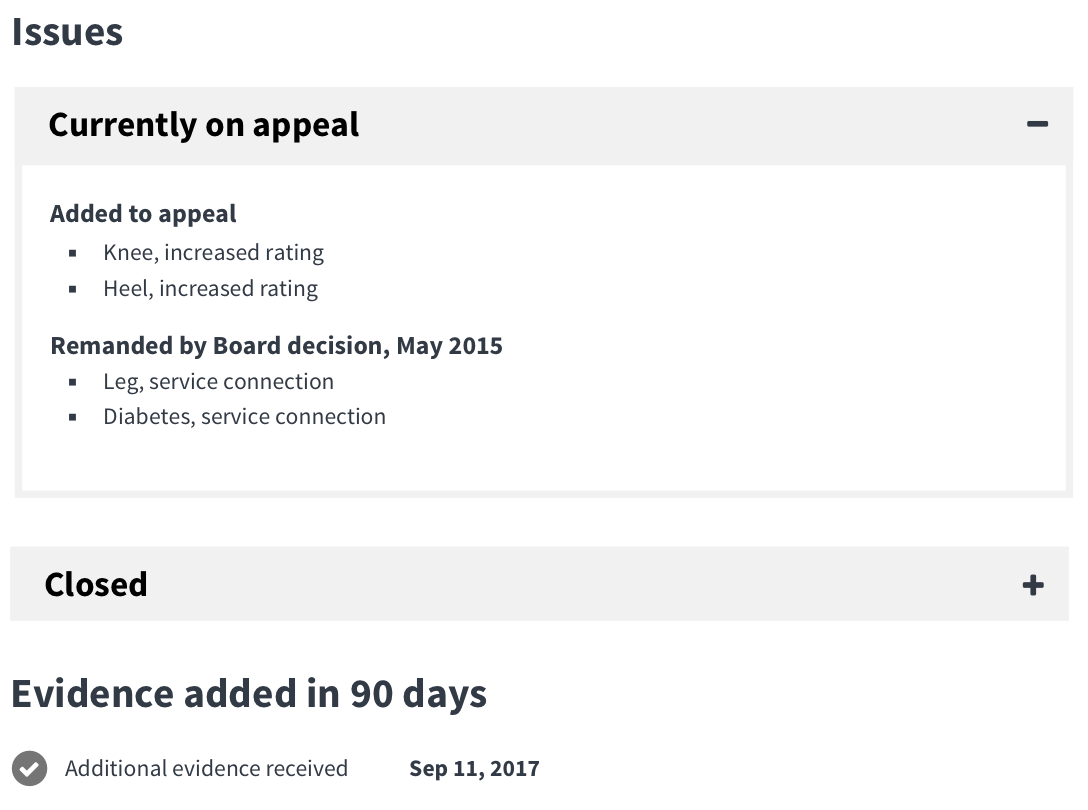This screenshot has height=810, width=1088.
Task: Click Diabetes, service connection item
Action: click(244, 416)
